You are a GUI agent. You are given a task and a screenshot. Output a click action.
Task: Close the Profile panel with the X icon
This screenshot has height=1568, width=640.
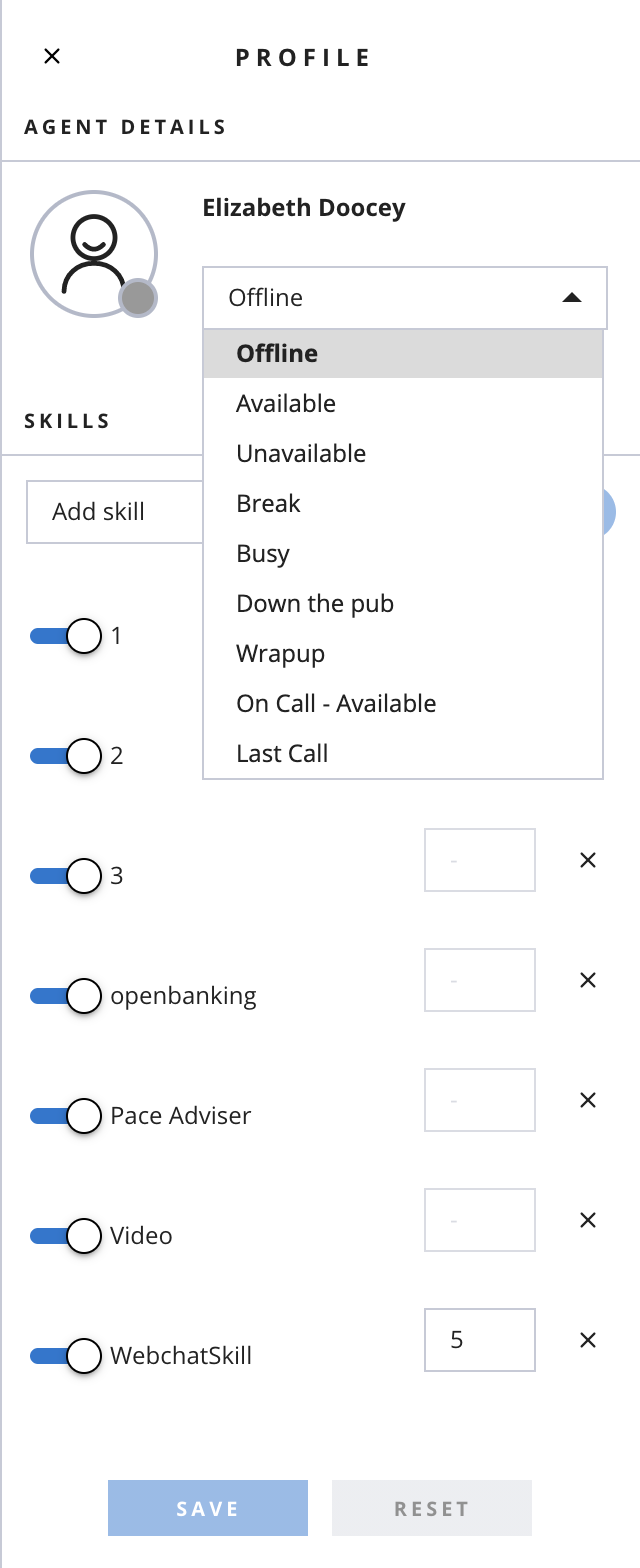52,56
